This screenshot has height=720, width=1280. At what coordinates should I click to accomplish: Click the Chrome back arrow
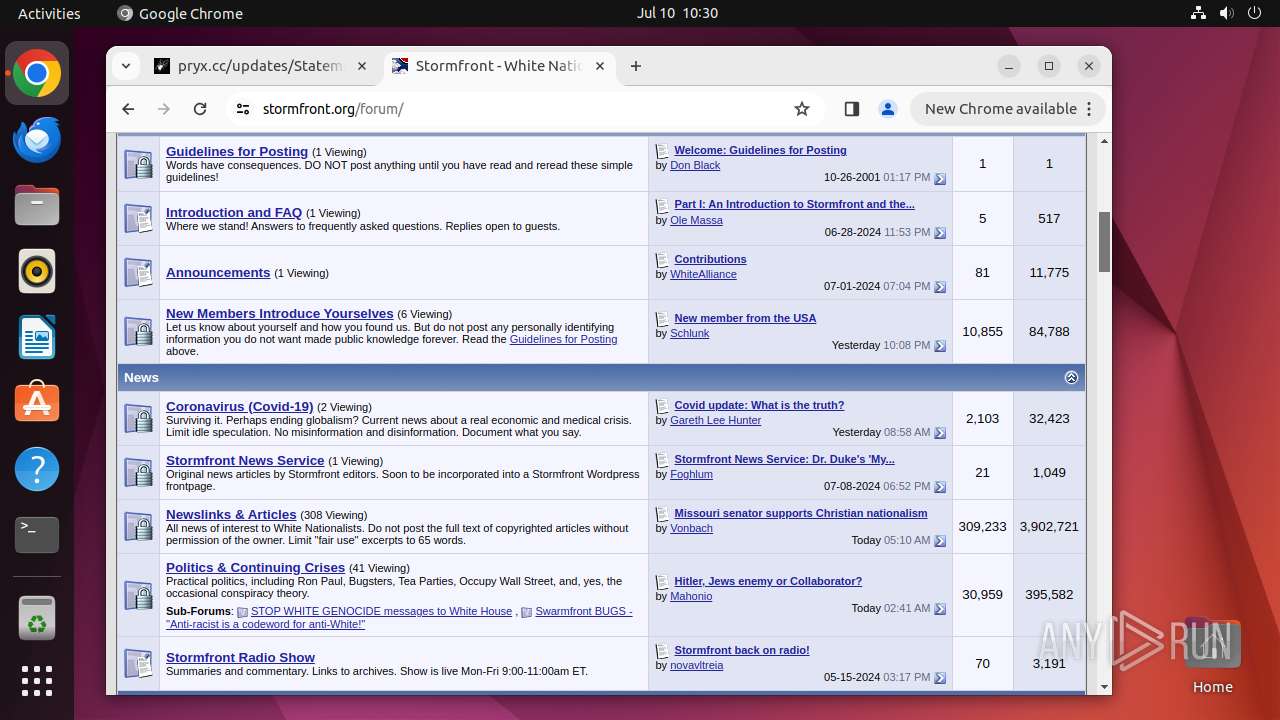128,109
